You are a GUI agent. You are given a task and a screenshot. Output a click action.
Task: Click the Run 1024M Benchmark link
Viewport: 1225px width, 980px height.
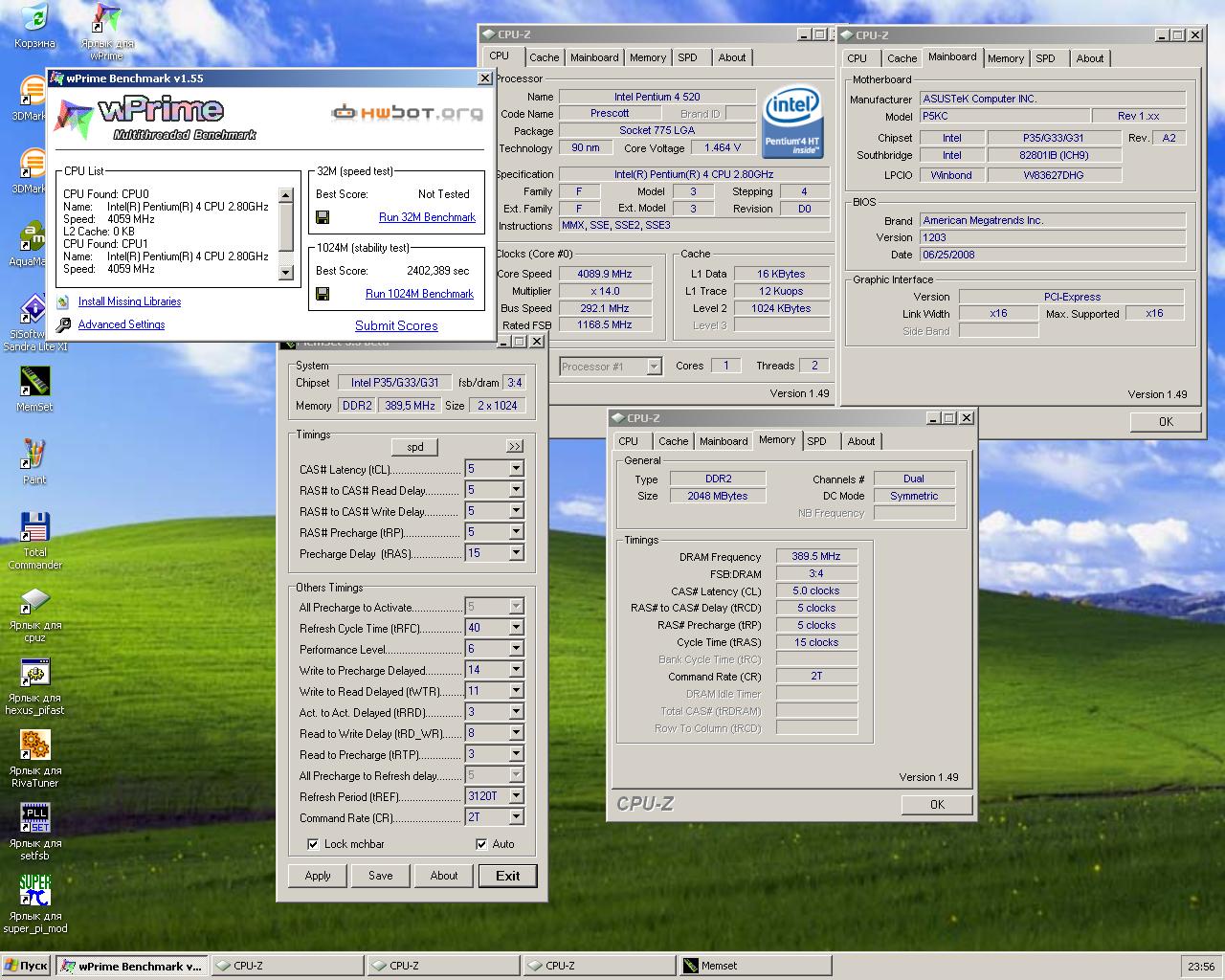click(x=419, y=294)
